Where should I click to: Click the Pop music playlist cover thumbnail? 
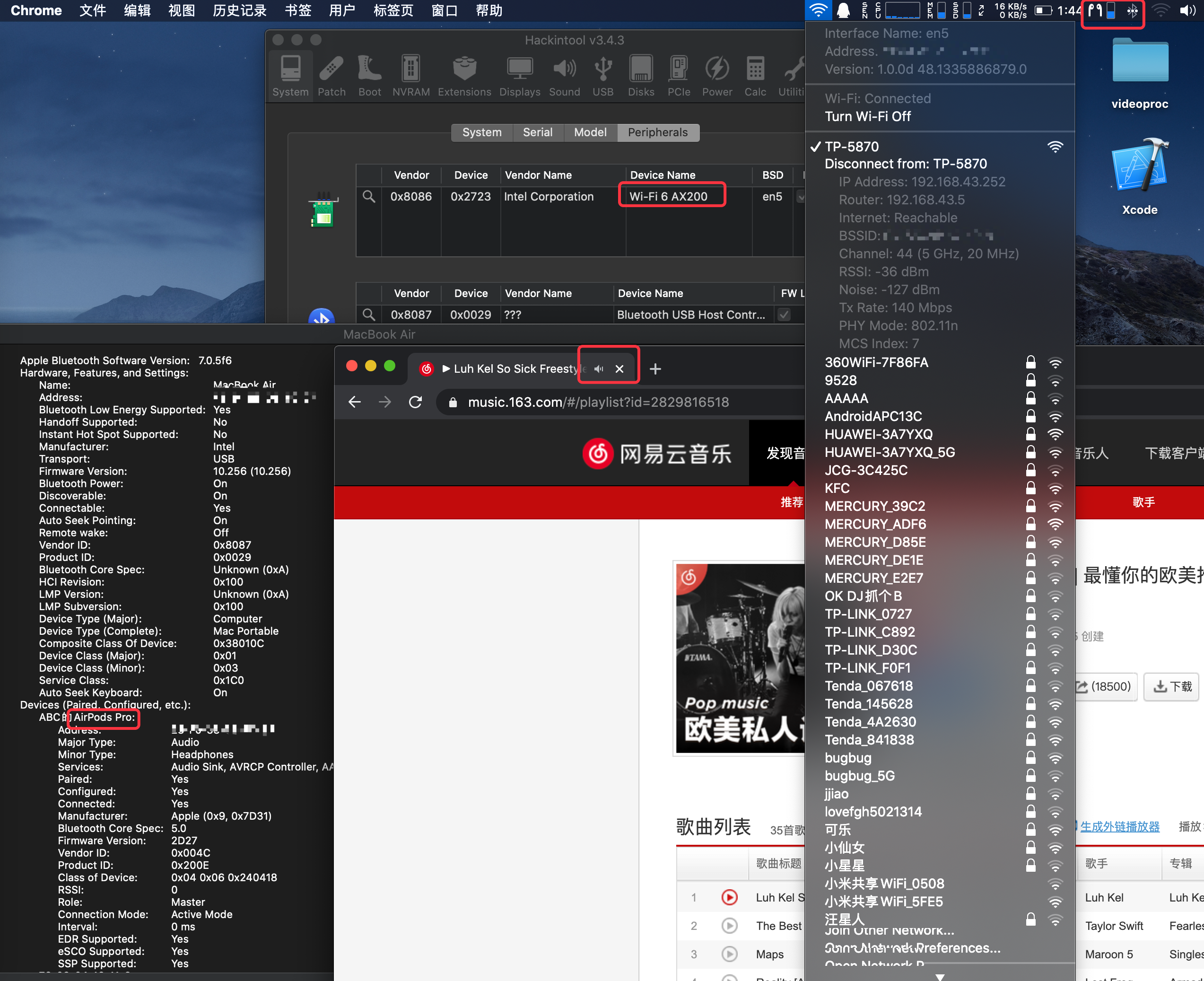740,658
